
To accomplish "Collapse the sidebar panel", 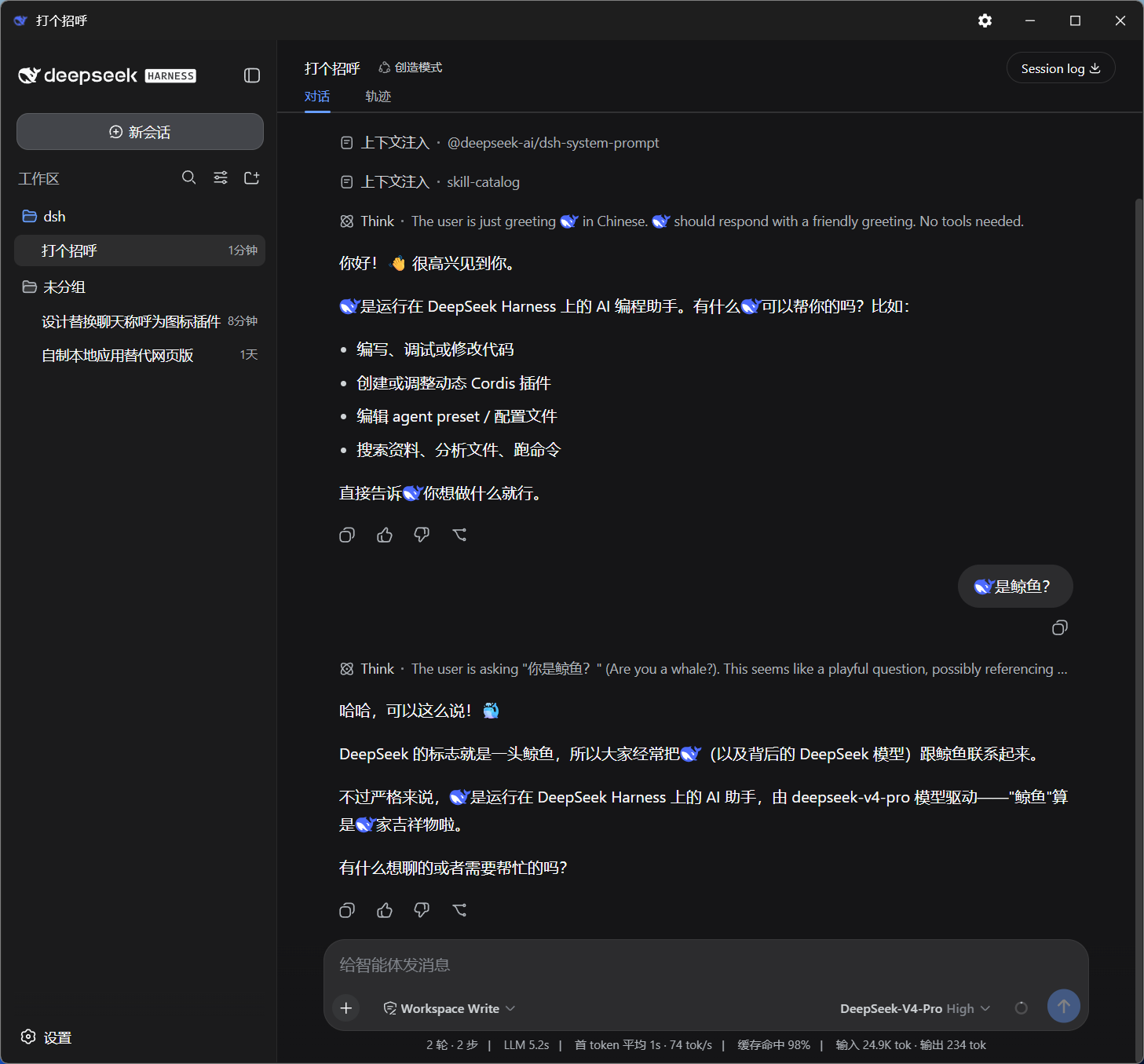I will tap(252, 75).
